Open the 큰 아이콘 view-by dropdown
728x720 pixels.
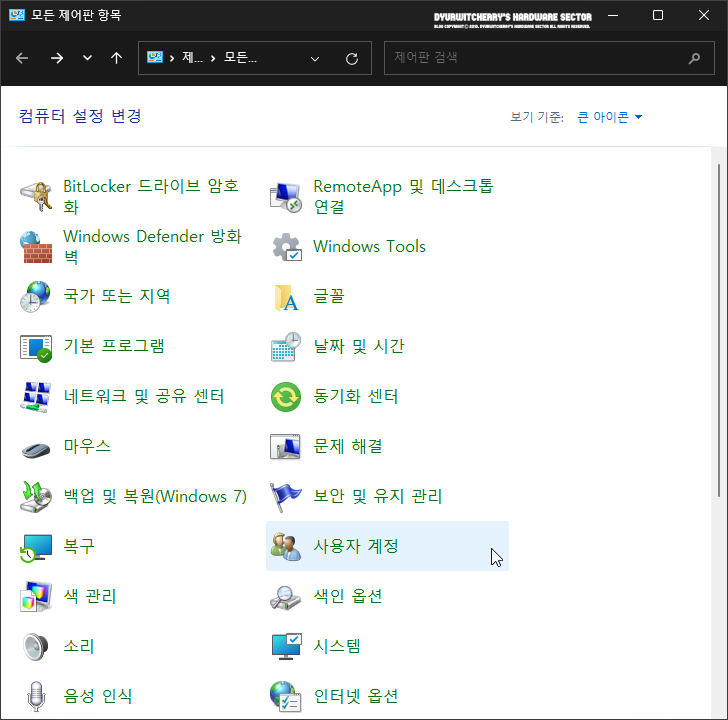(609, 117)
